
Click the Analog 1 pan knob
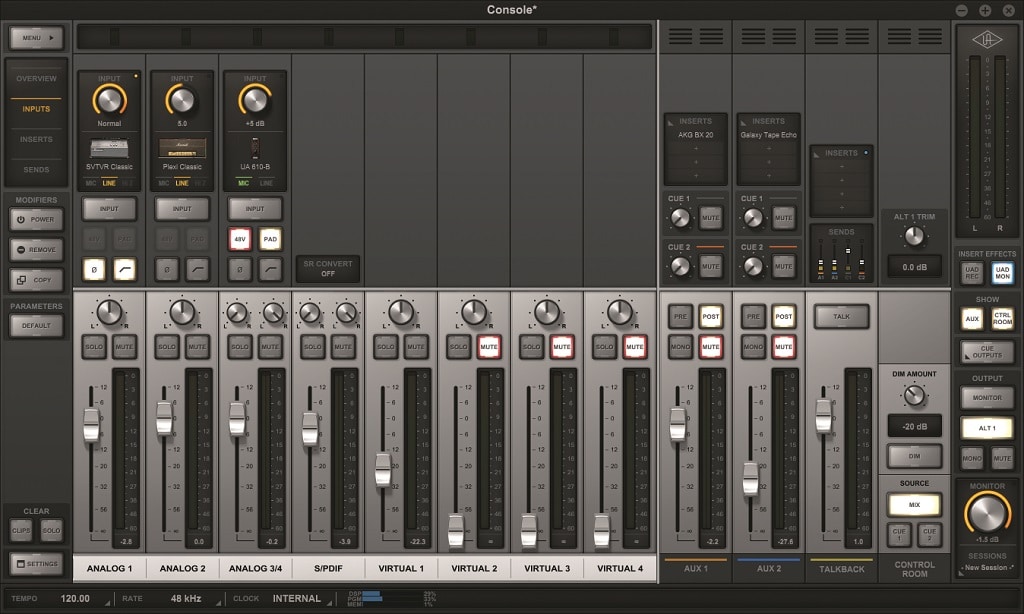(109, 312)
